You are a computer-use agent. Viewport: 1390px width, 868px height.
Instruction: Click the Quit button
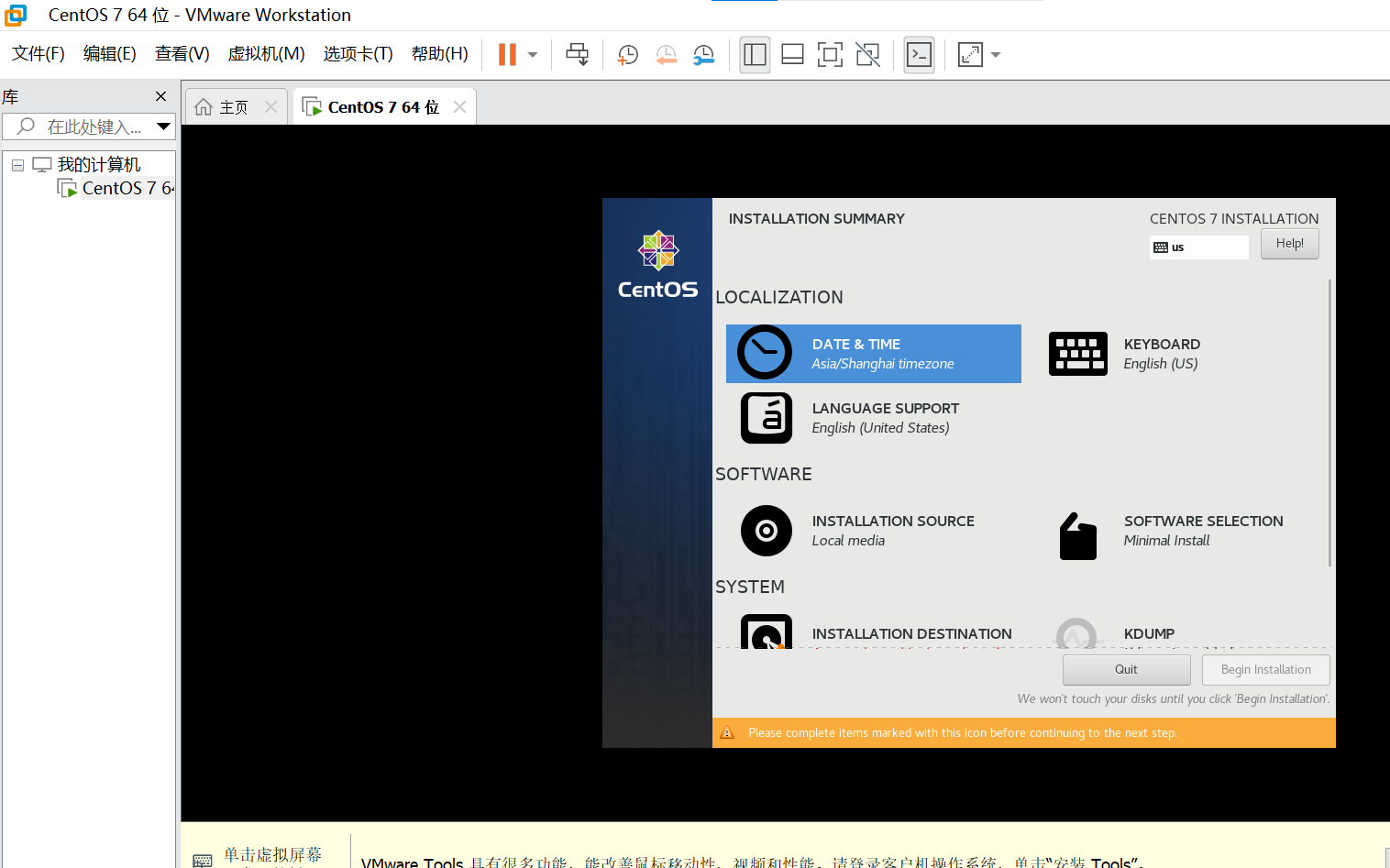pyautogui.click(x=1127, y=670)
